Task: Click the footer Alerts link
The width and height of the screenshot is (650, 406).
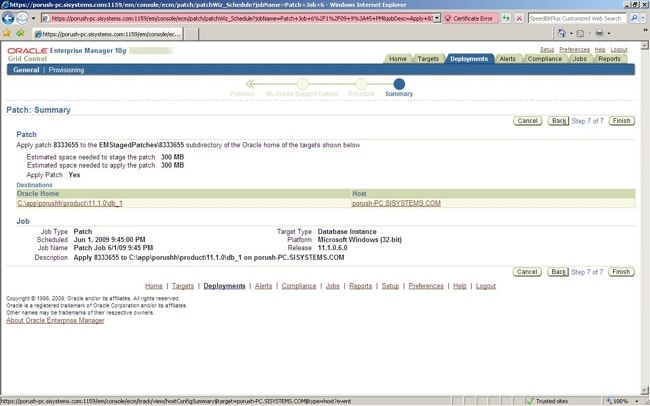Action: [263, 286]
